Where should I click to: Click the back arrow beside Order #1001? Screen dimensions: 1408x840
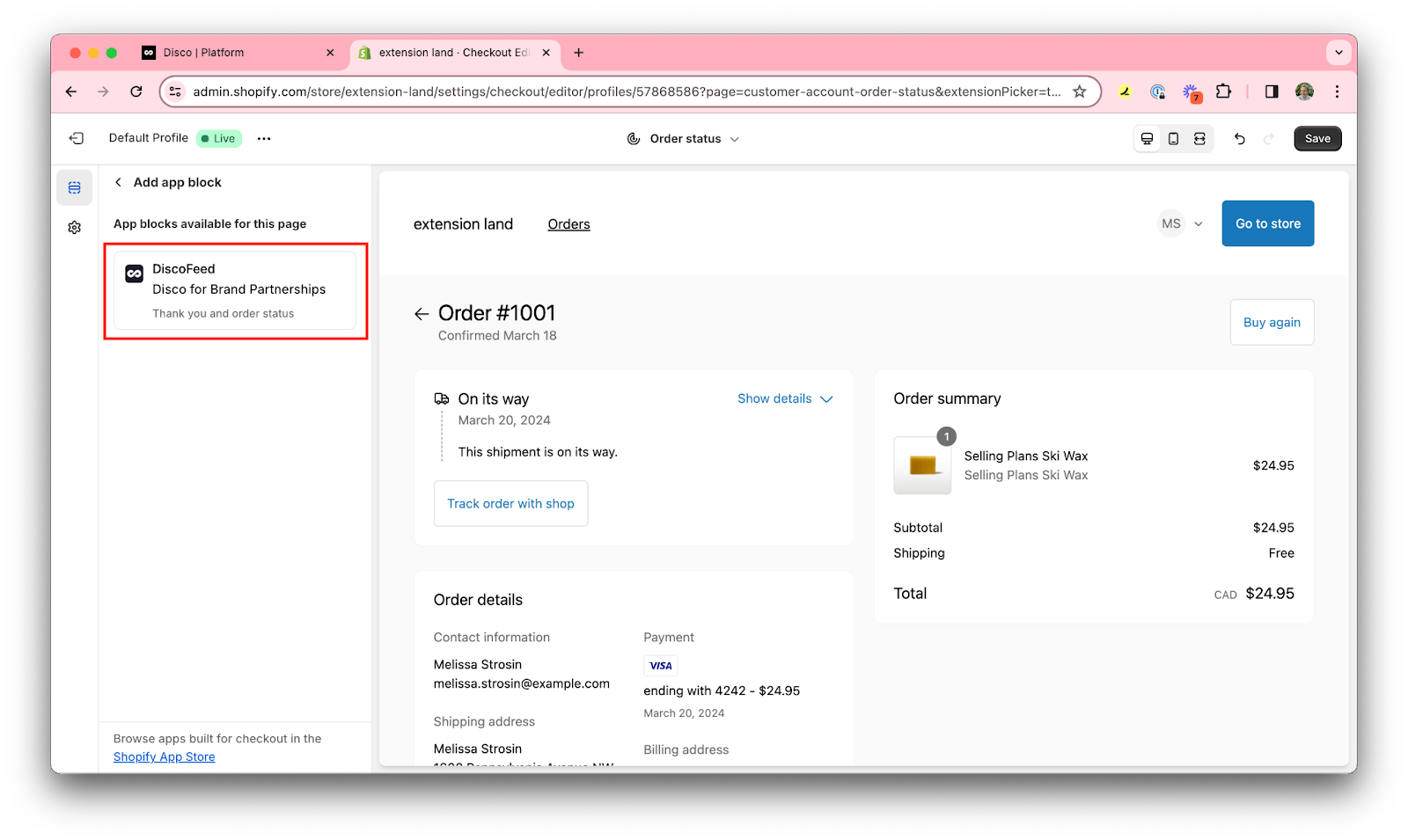(x=422, y=314)
